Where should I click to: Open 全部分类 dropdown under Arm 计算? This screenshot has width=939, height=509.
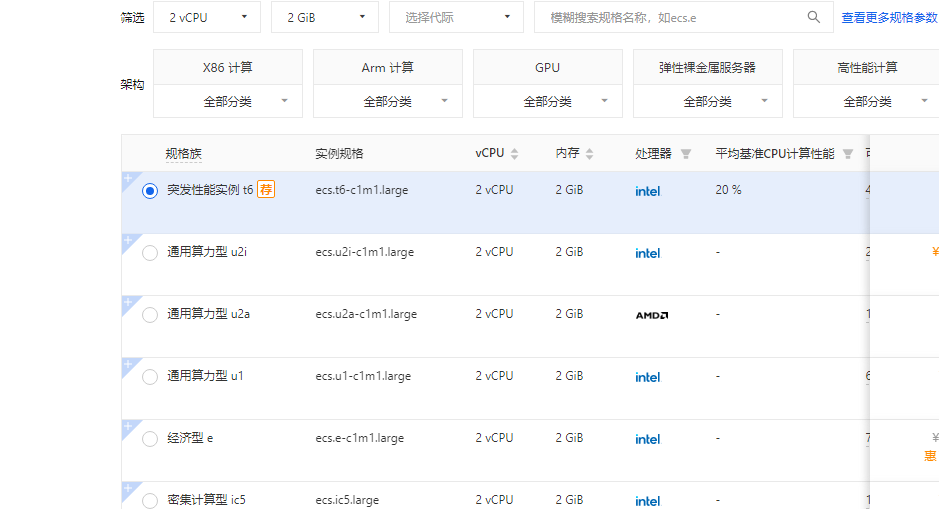[388, 101]
